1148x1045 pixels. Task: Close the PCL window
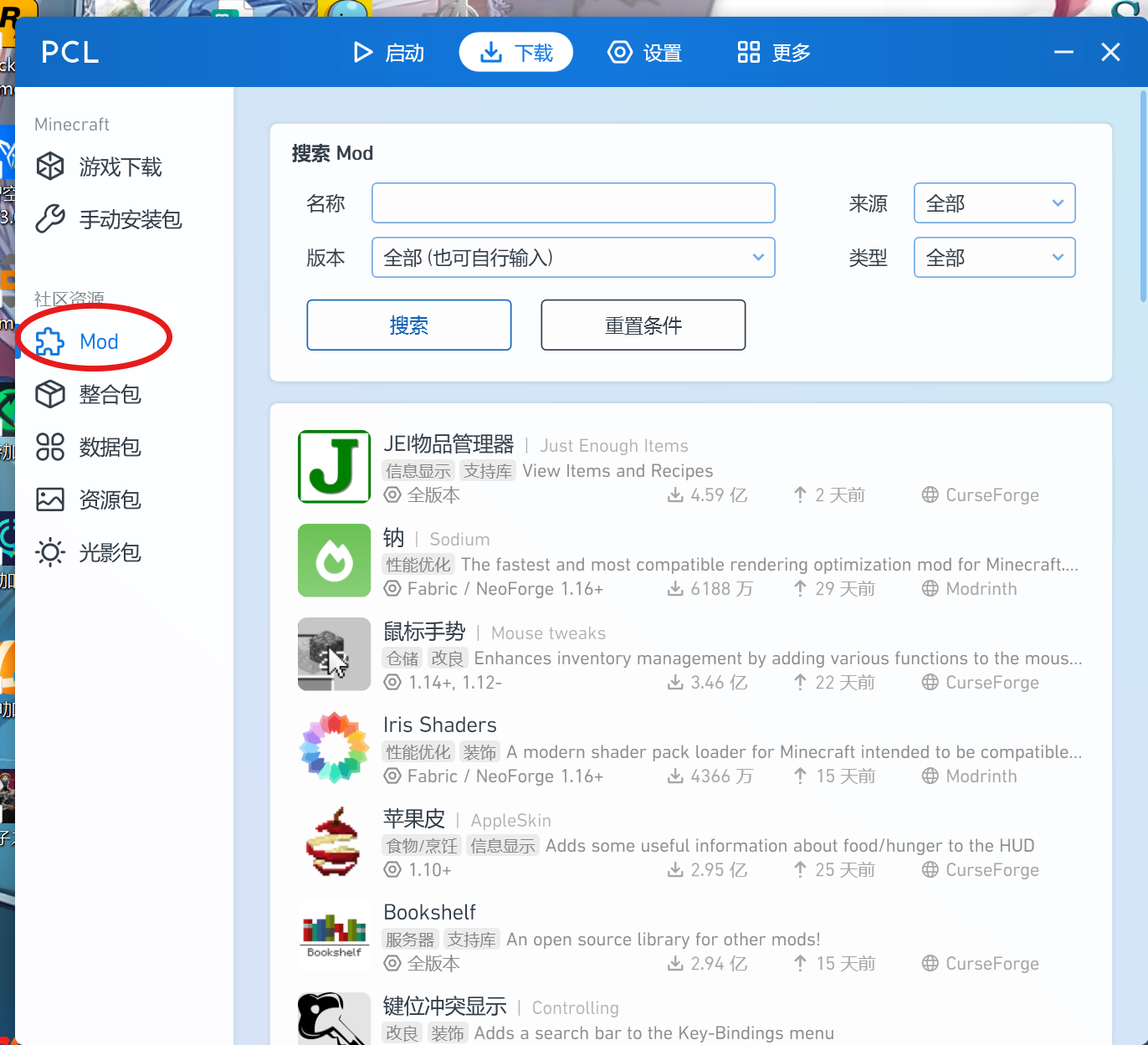(x=1110, y=52)
